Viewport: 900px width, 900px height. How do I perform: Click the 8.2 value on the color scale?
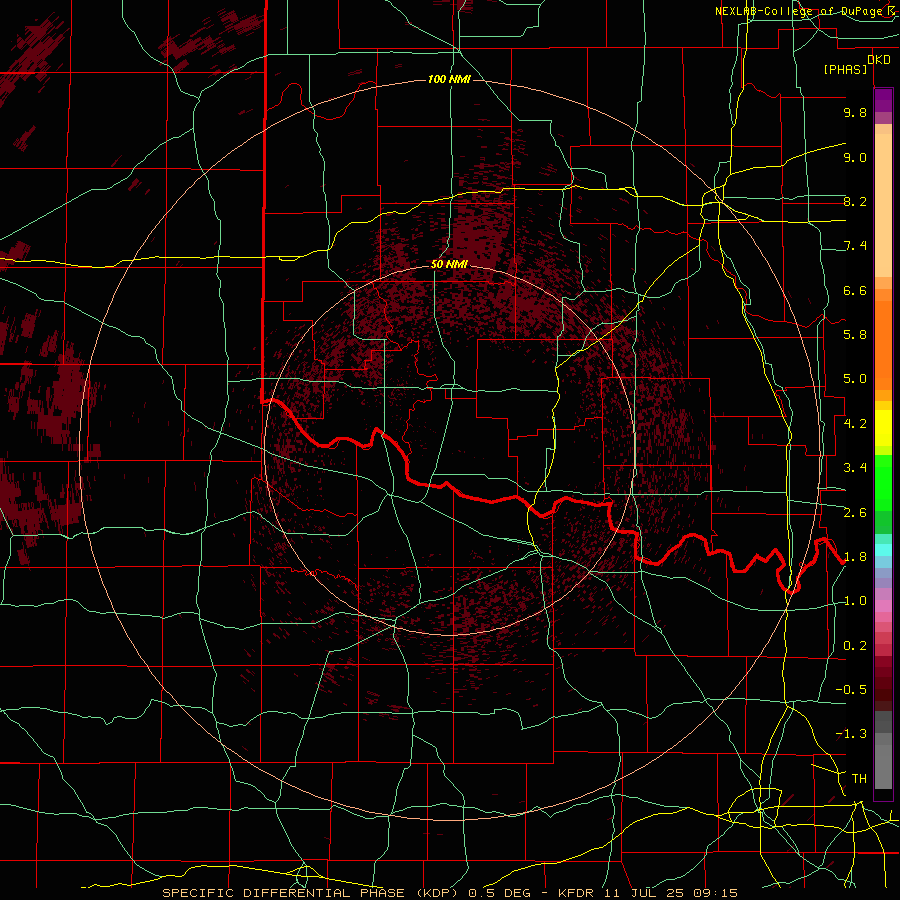[855, 201]
